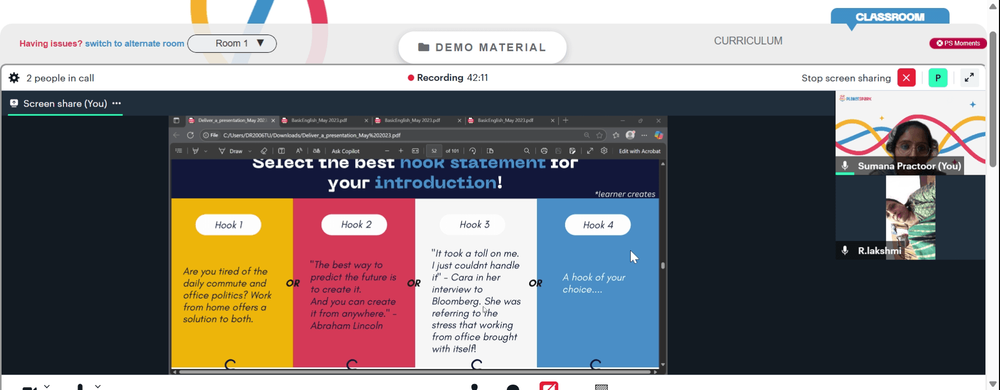Click PDF vertical scrollbar thumb
The height and width of the screenshot is (390, 1000).
point(663,266)
